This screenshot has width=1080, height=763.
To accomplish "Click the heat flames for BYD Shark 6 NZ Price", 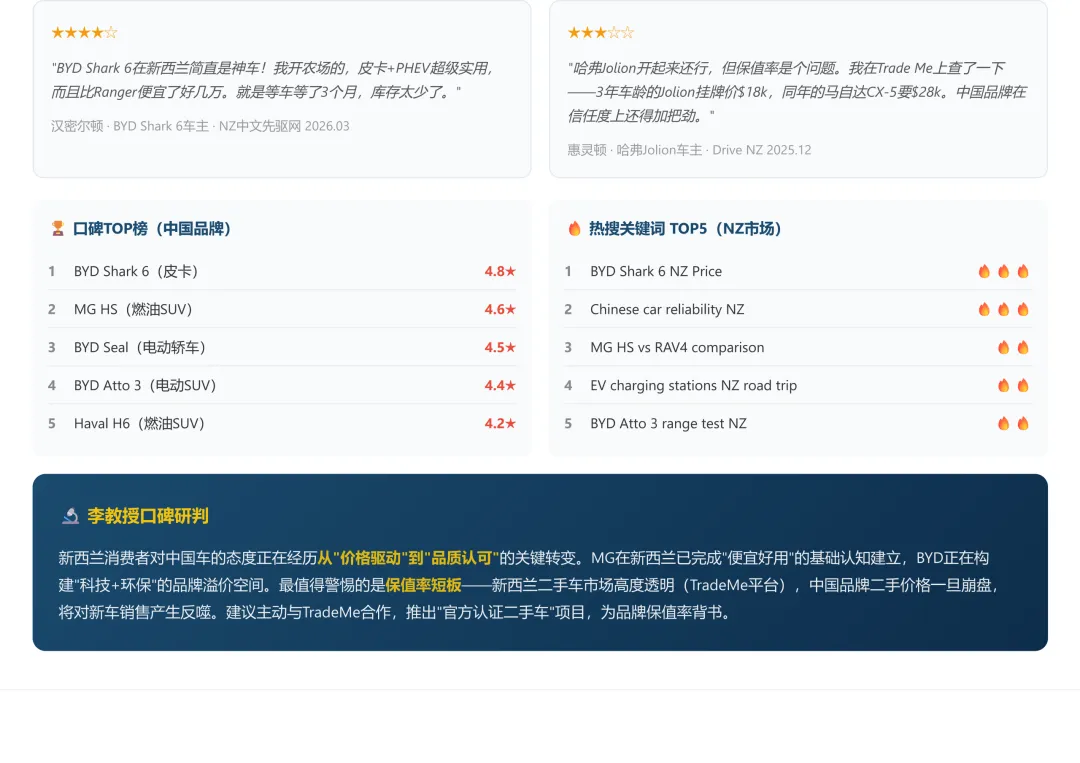I will pos(1004,271).
